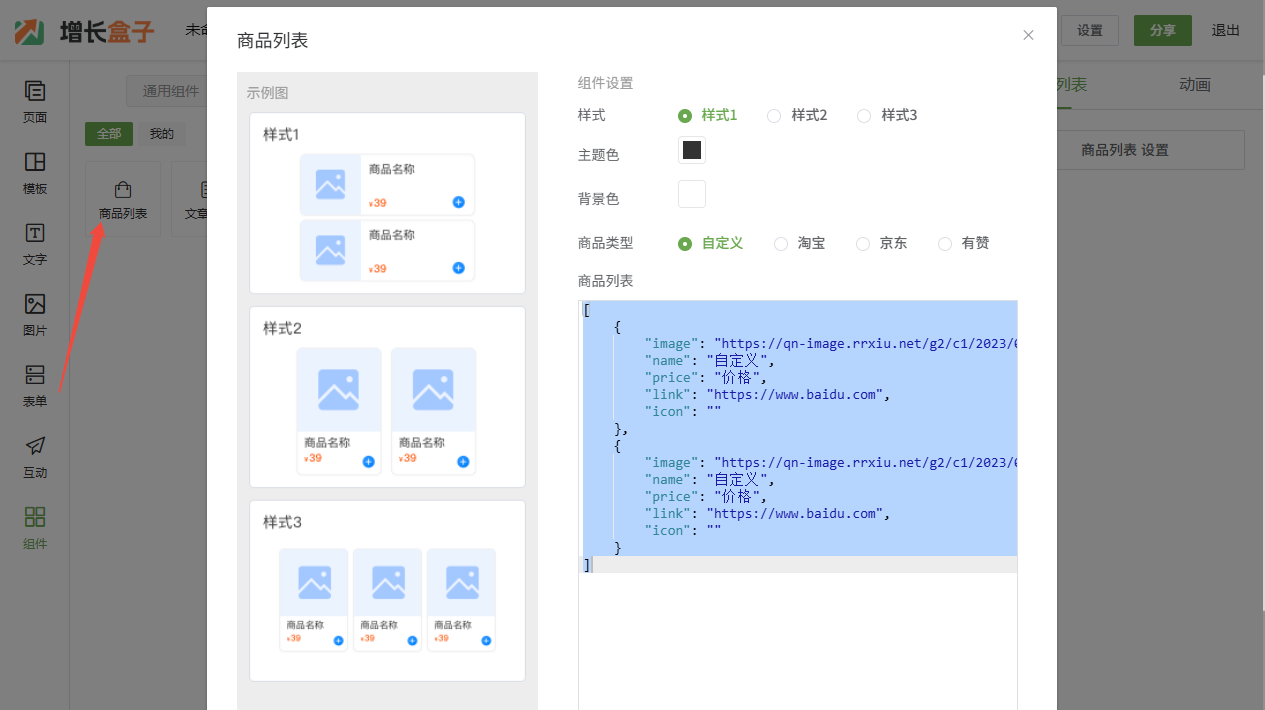Click the 样式2 example preview card

click(x=387, y=397)
